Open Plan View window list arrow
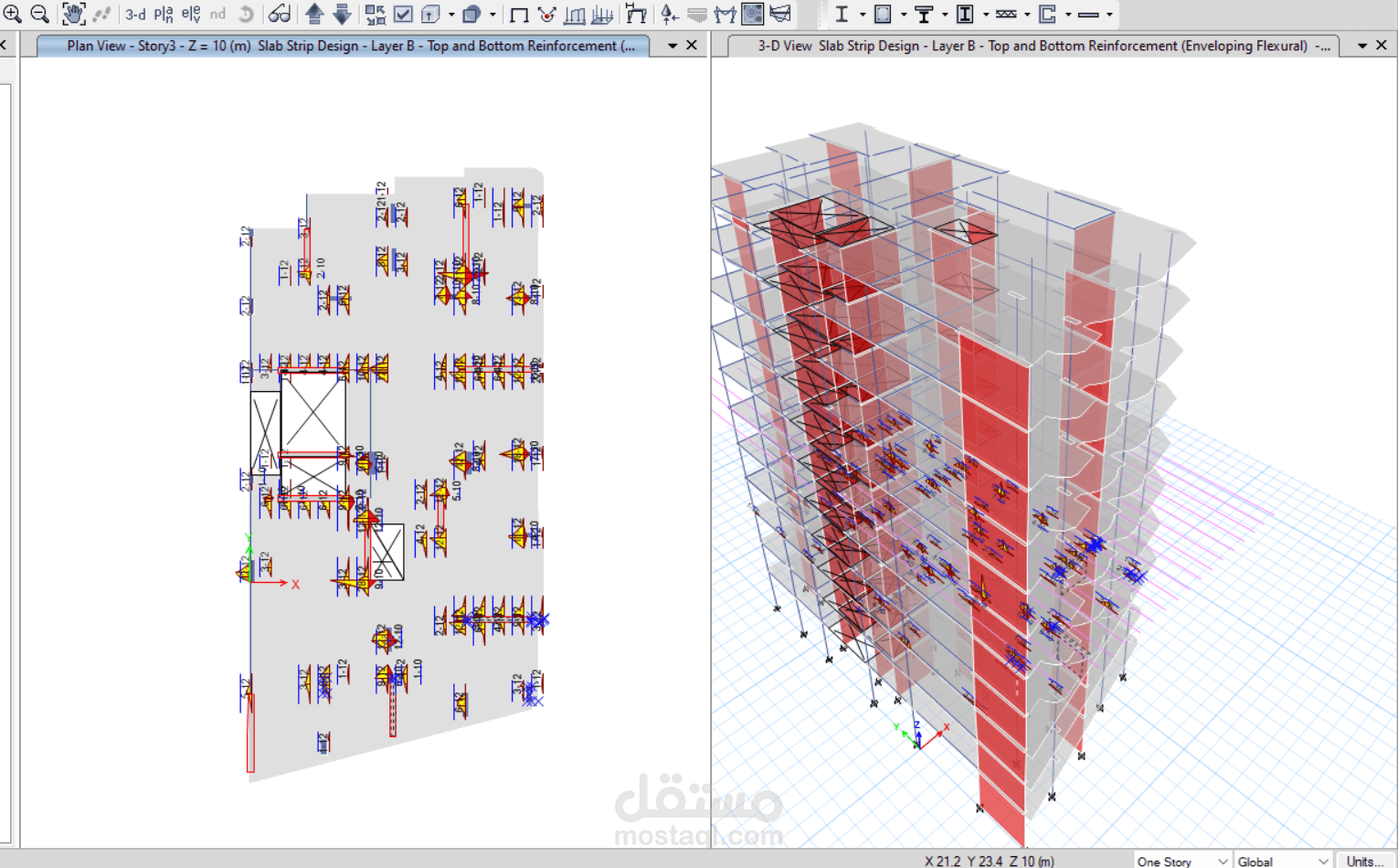The width and height of the screenshot is (1398, 868). pyautogui.click(x=673, y=45)
